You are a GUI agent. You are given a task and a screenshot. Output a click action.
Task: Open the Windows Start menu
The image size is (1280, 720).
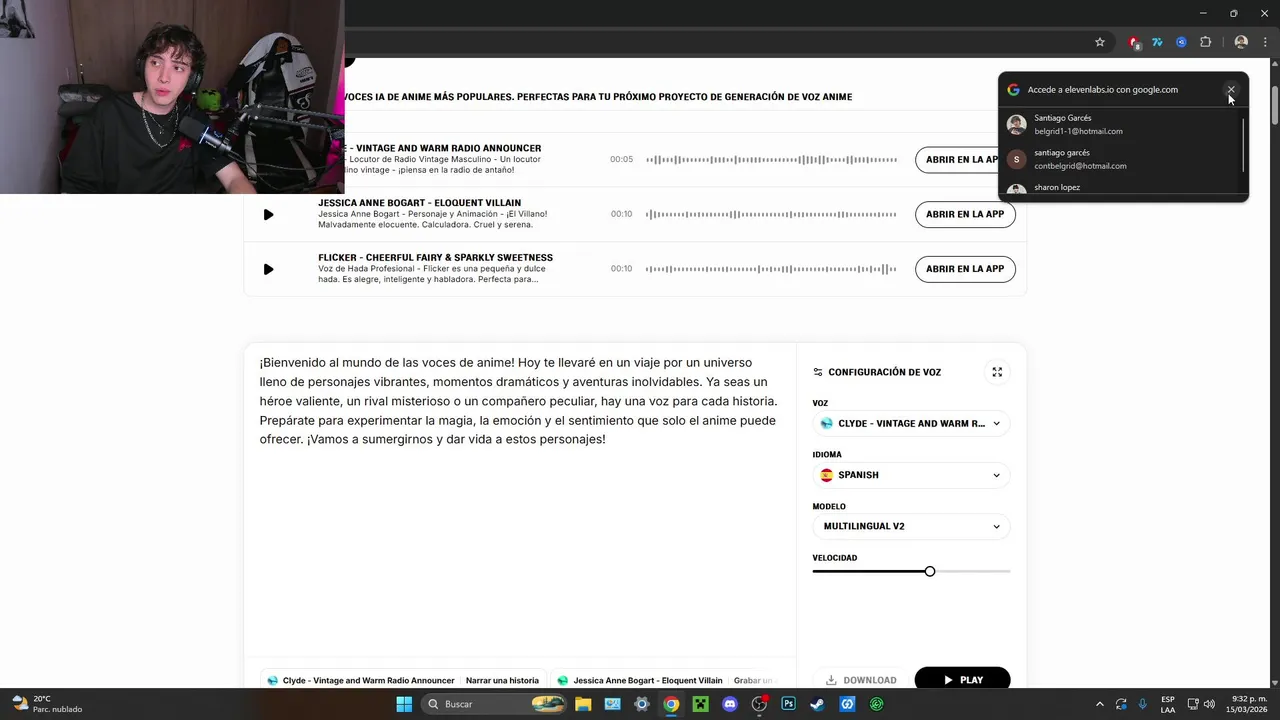404,704
